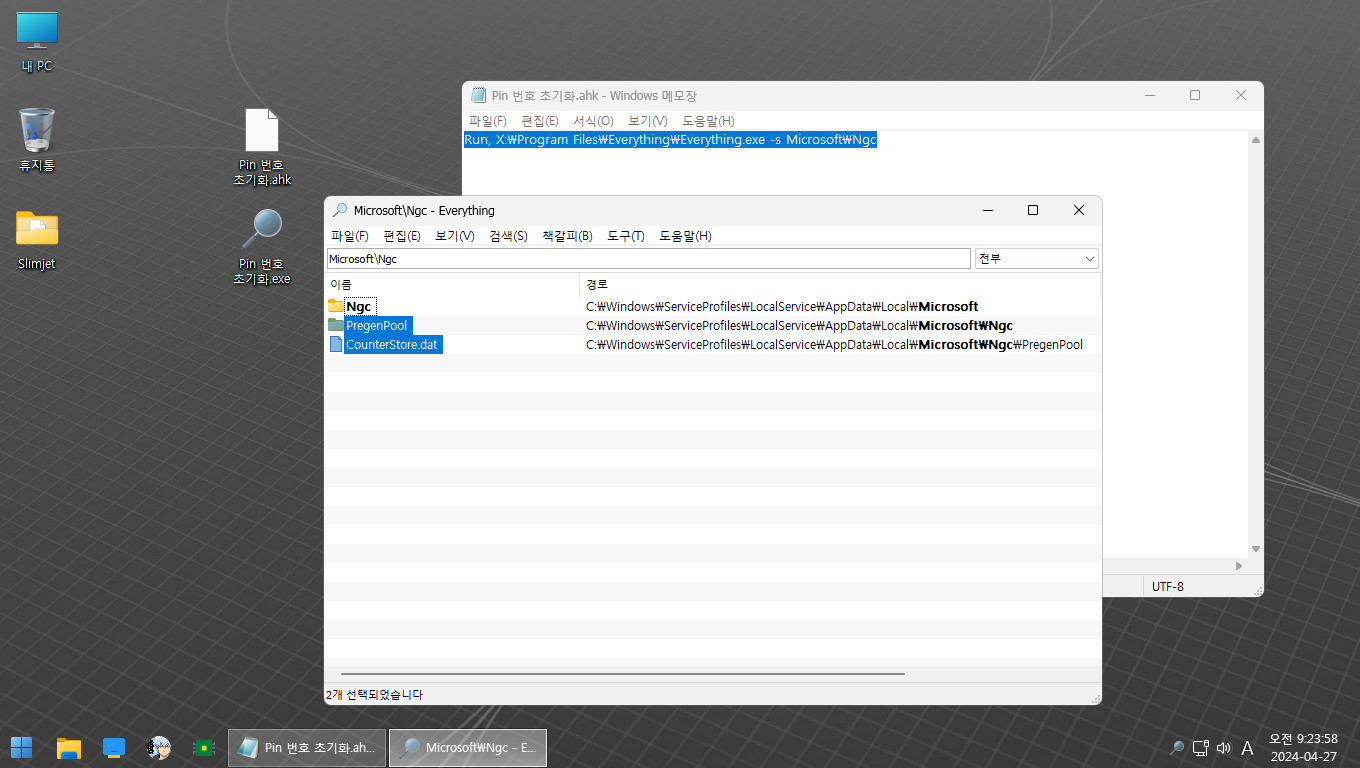Screen dimensions: 1360x768
Task: Open Everything 책갈피(B) menu
Action: click(x=567, y=236)
